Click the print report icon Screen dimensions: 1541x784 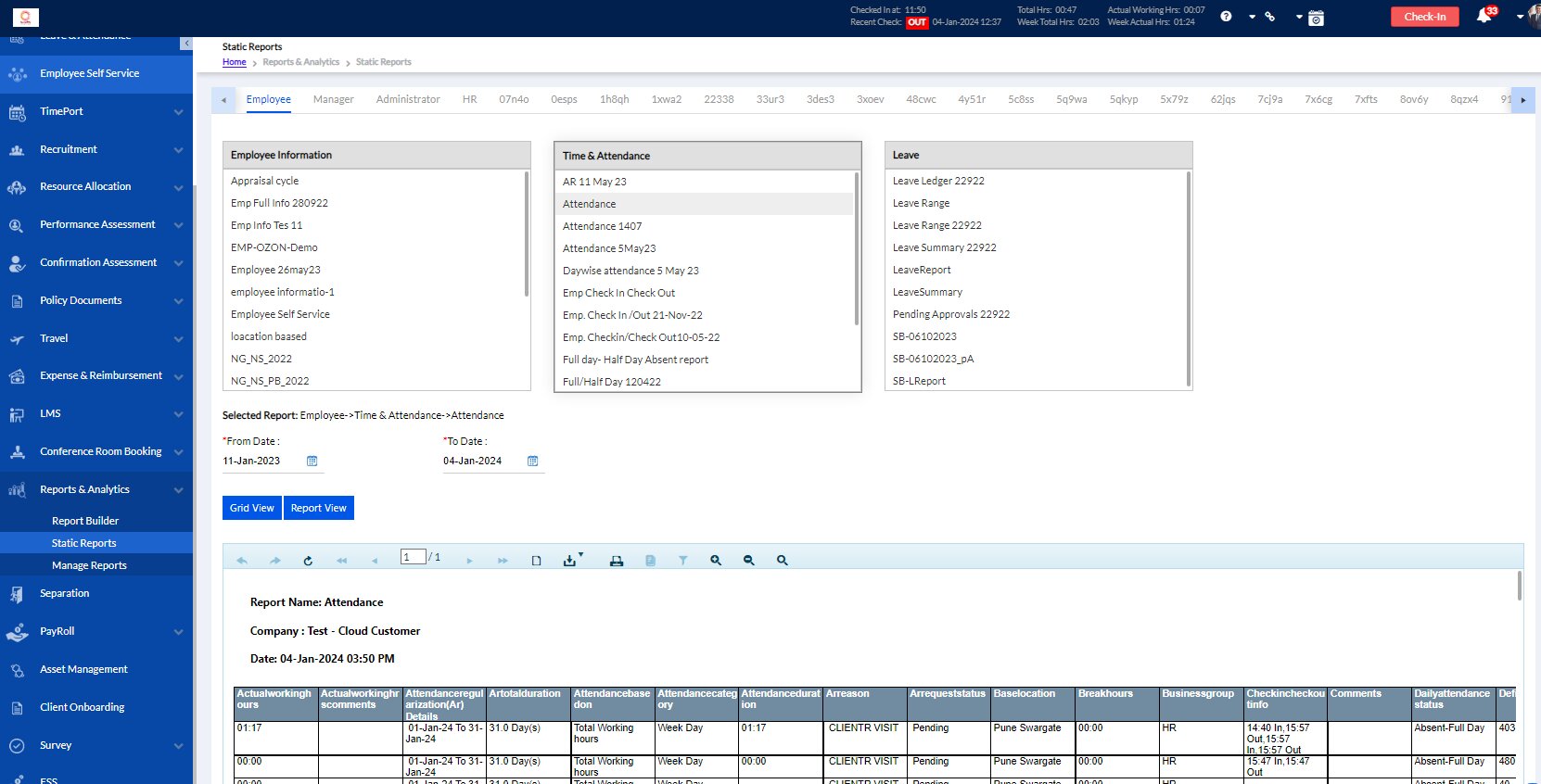pyautogui.click(x=617, y=561)
